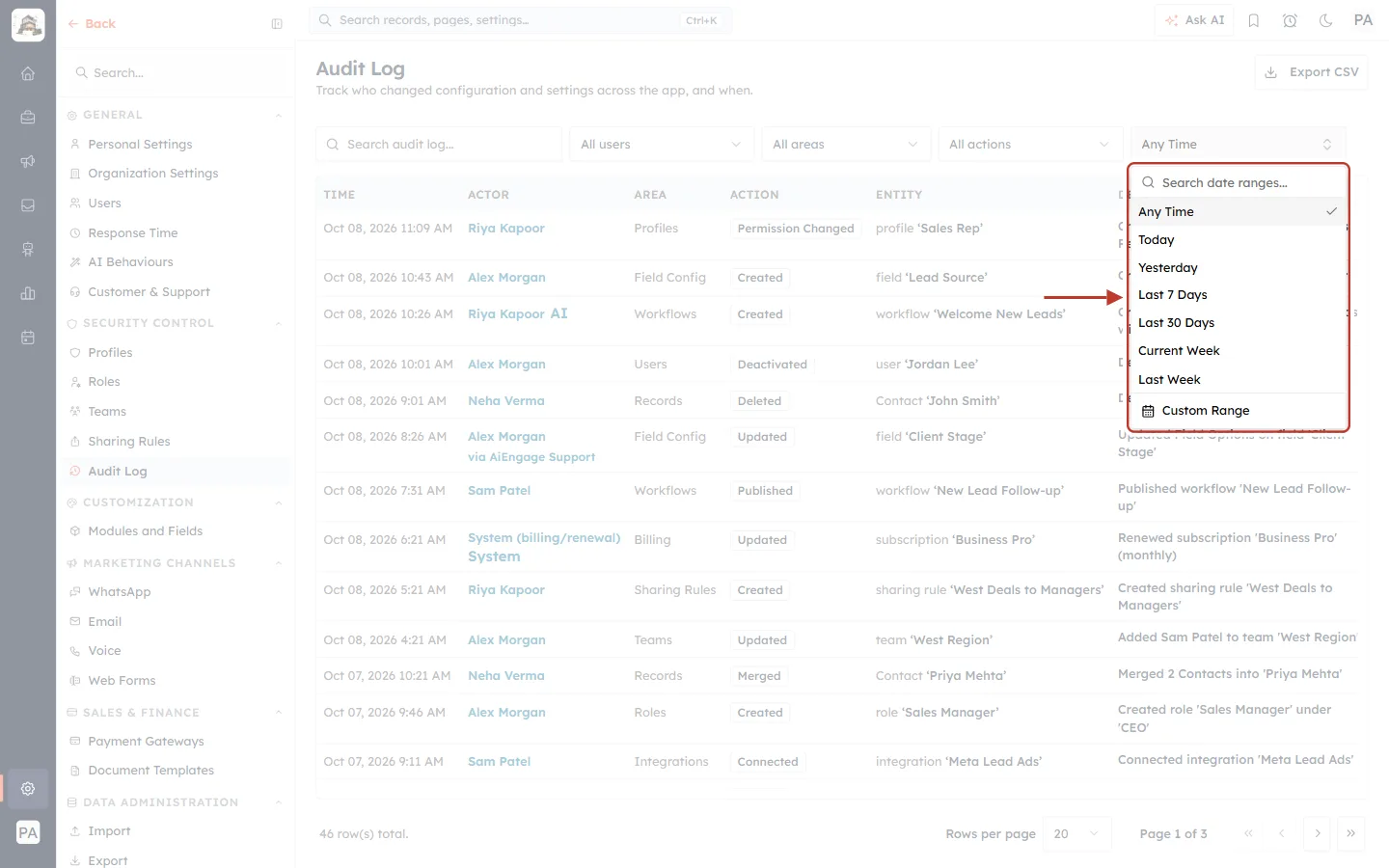Toggle the Any Time date dropdown
Image resolution: width=1389 pixels, height=868 pixels.
[1238, 145]
